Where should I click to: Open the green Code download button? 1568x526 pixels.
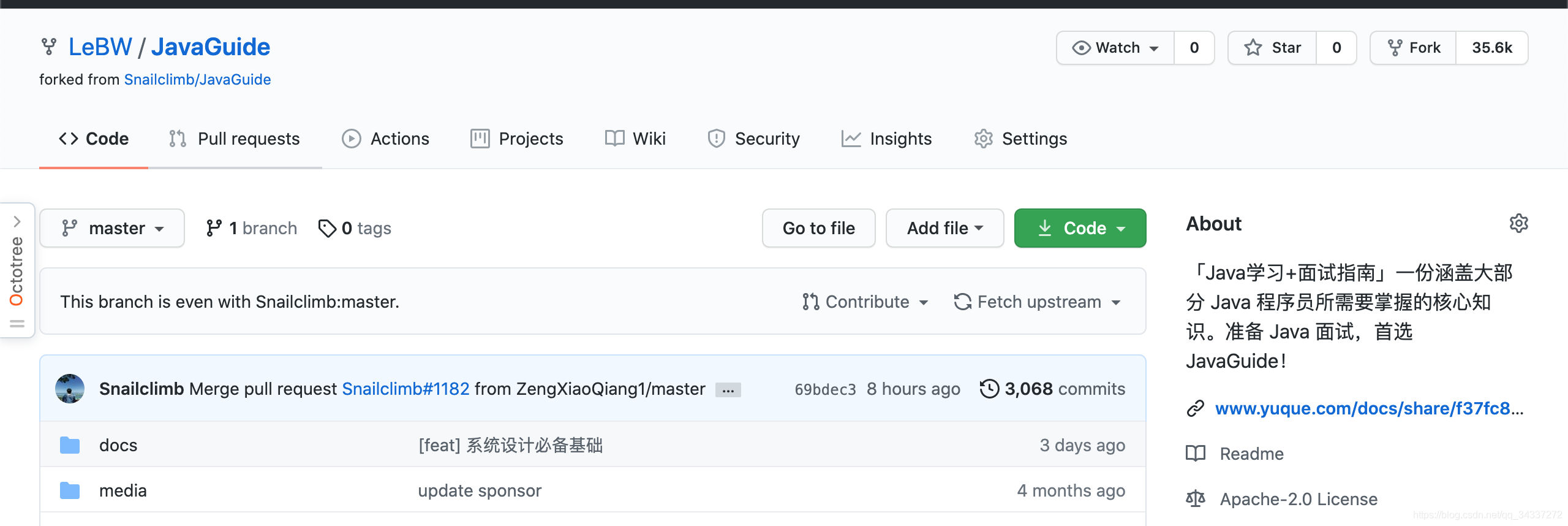pyautogui.click(x=1080, y=228)
